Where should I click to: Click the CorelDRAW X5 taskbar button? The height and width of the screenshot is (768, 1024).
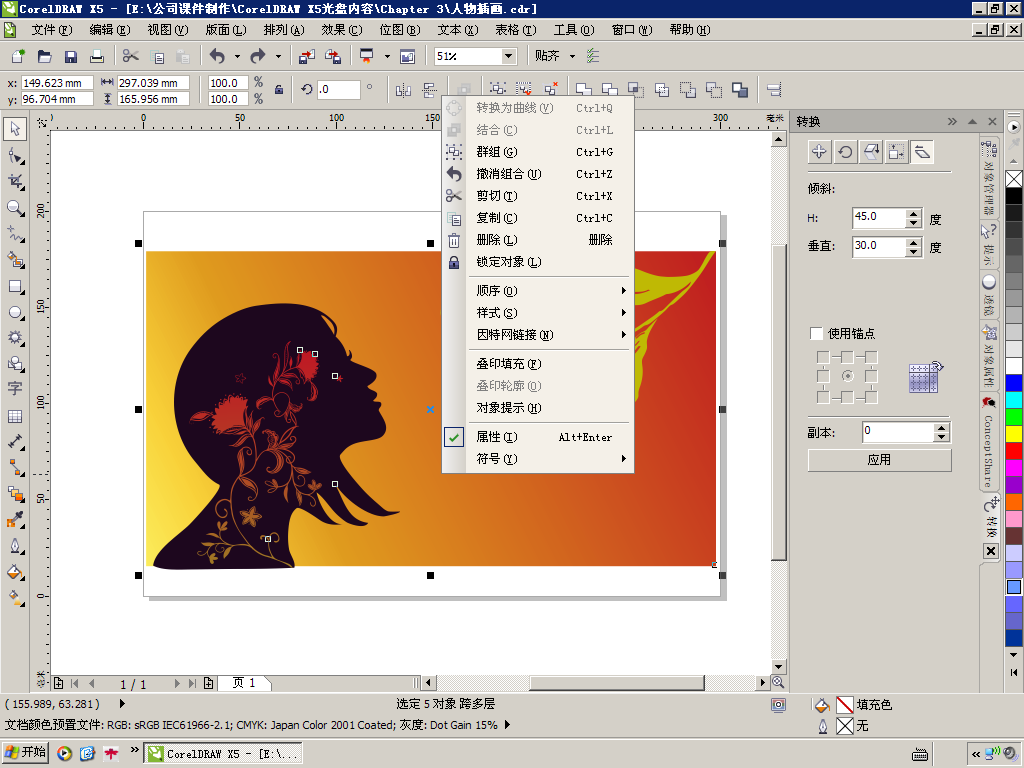coord(223,754)
